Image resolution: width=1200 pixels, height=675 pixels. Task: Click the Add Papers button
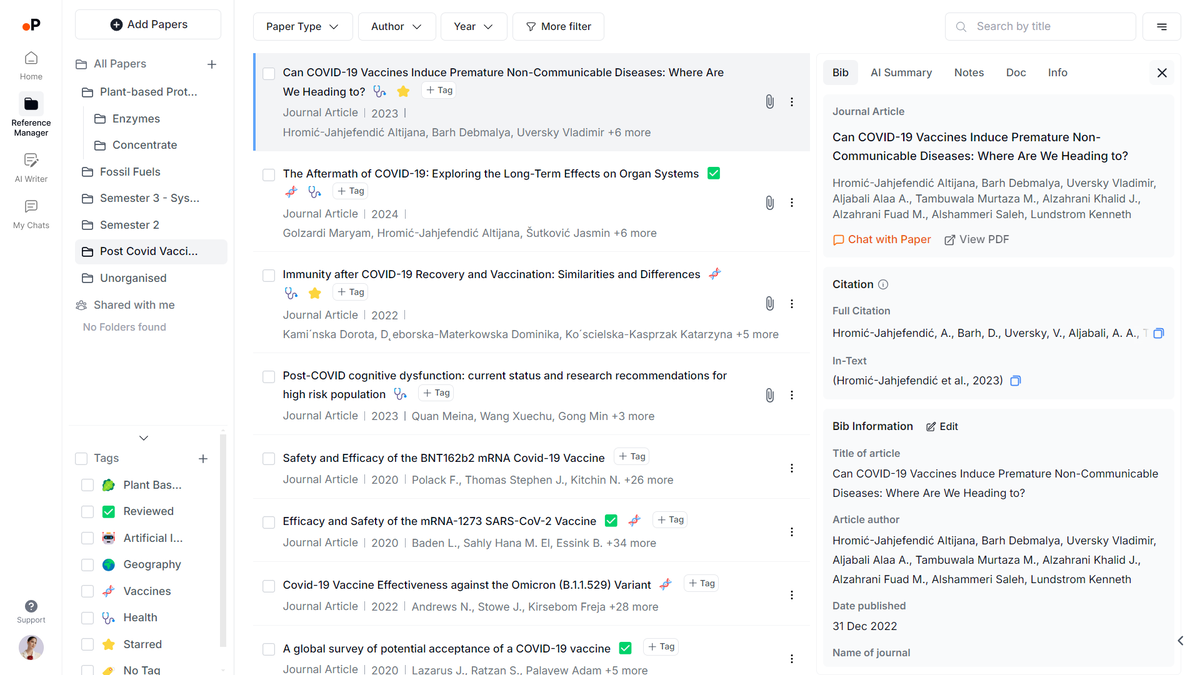147,24
